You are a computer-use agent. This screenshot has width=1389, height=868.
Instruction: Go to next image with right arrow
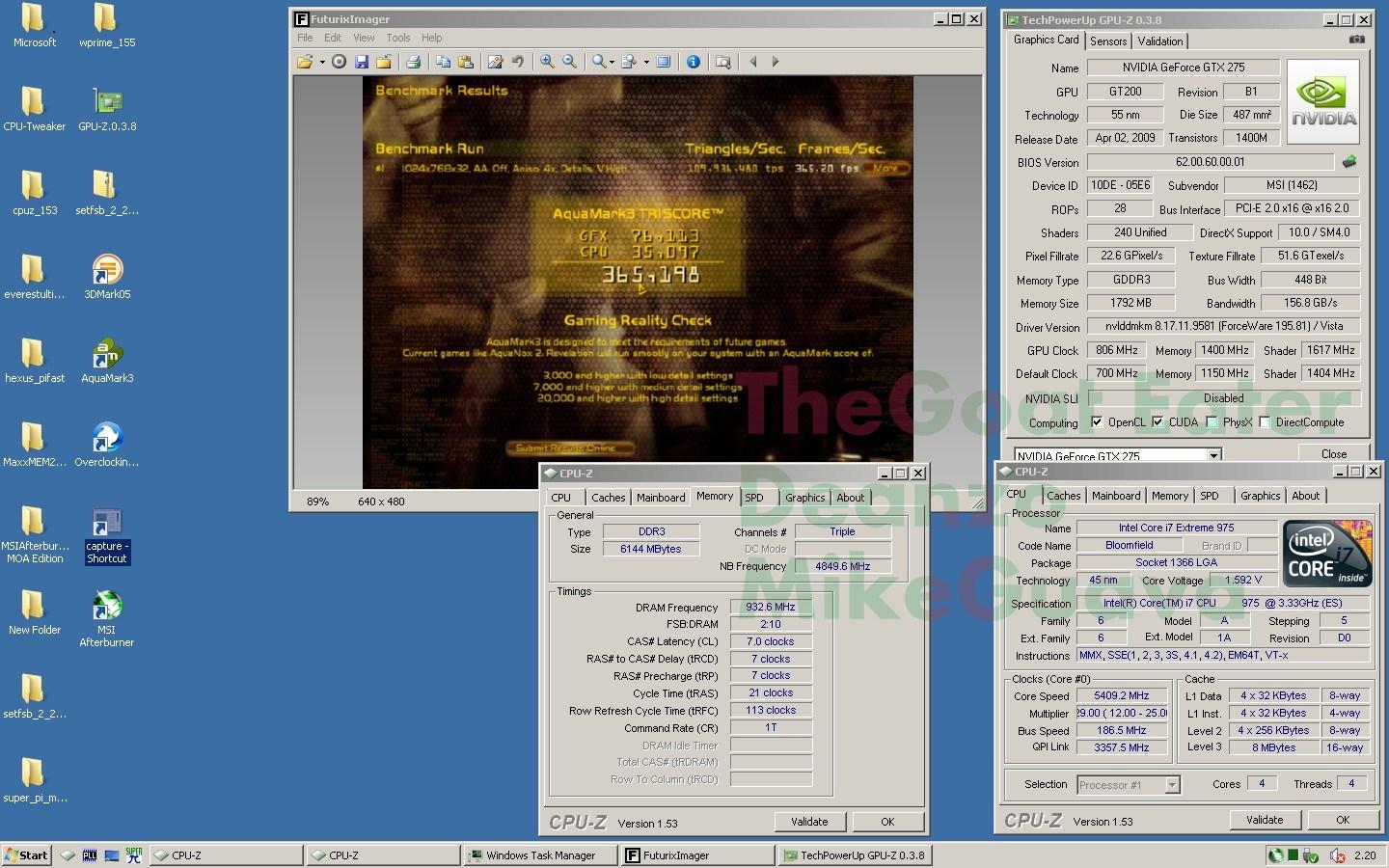coord(776,62)
